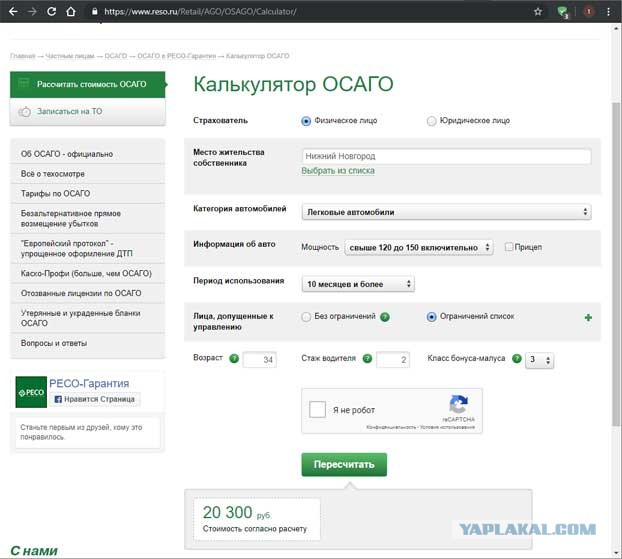Click the Место жительства city input field
The image size is (622, 559).
(x=446, y=156)
